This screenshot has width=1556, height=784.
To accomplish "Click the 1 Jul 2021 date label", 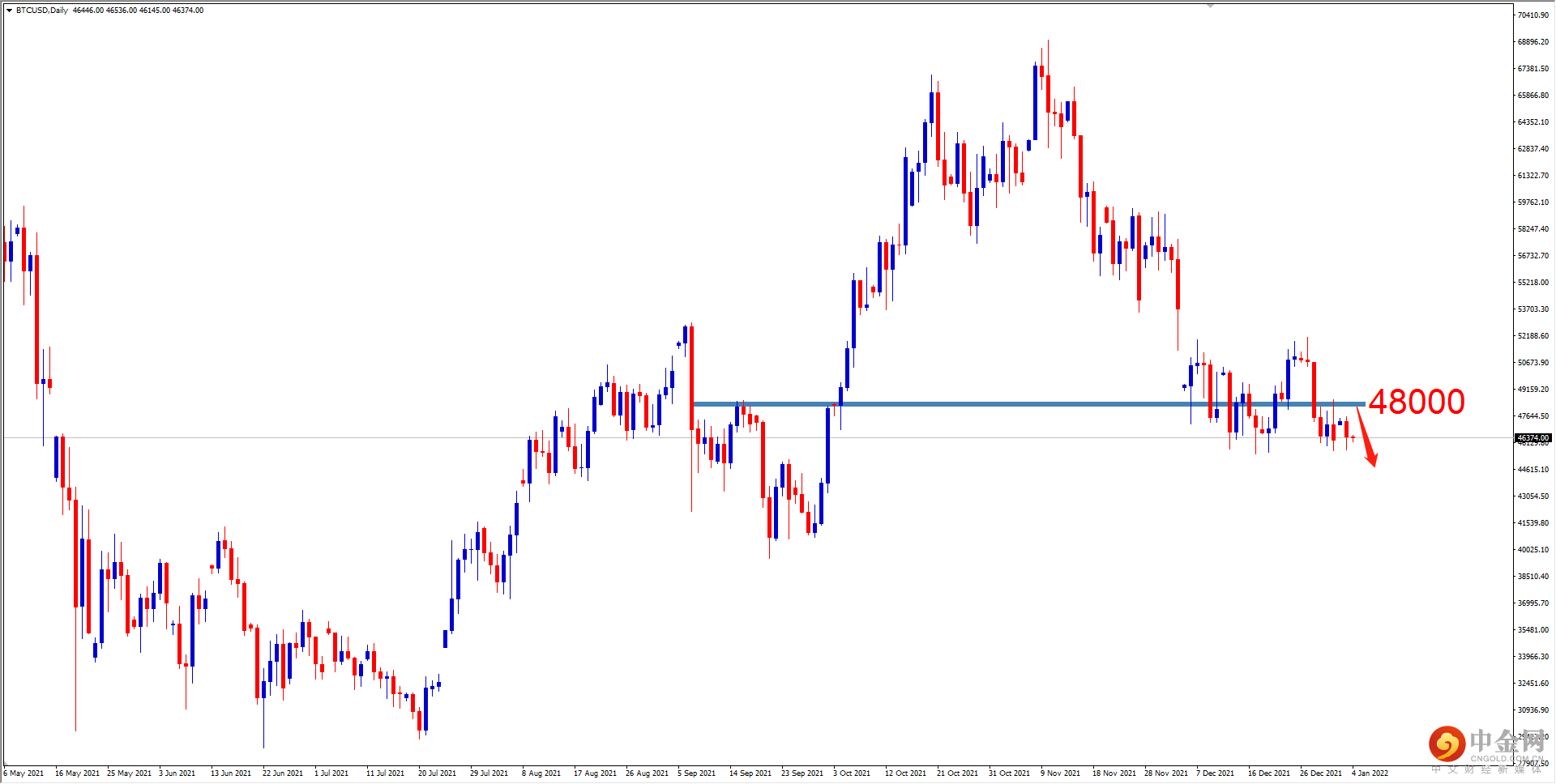I will click(331, 773).
